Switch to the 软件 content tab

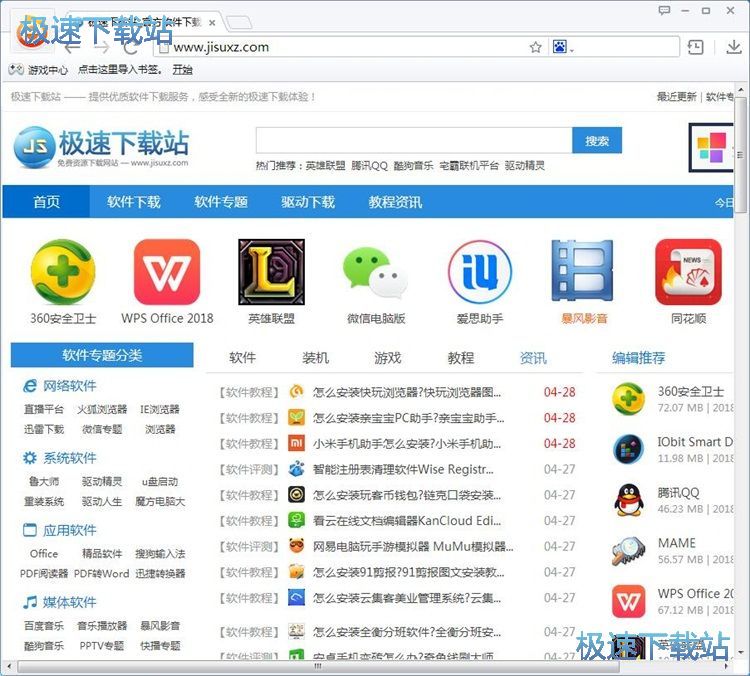242,358
